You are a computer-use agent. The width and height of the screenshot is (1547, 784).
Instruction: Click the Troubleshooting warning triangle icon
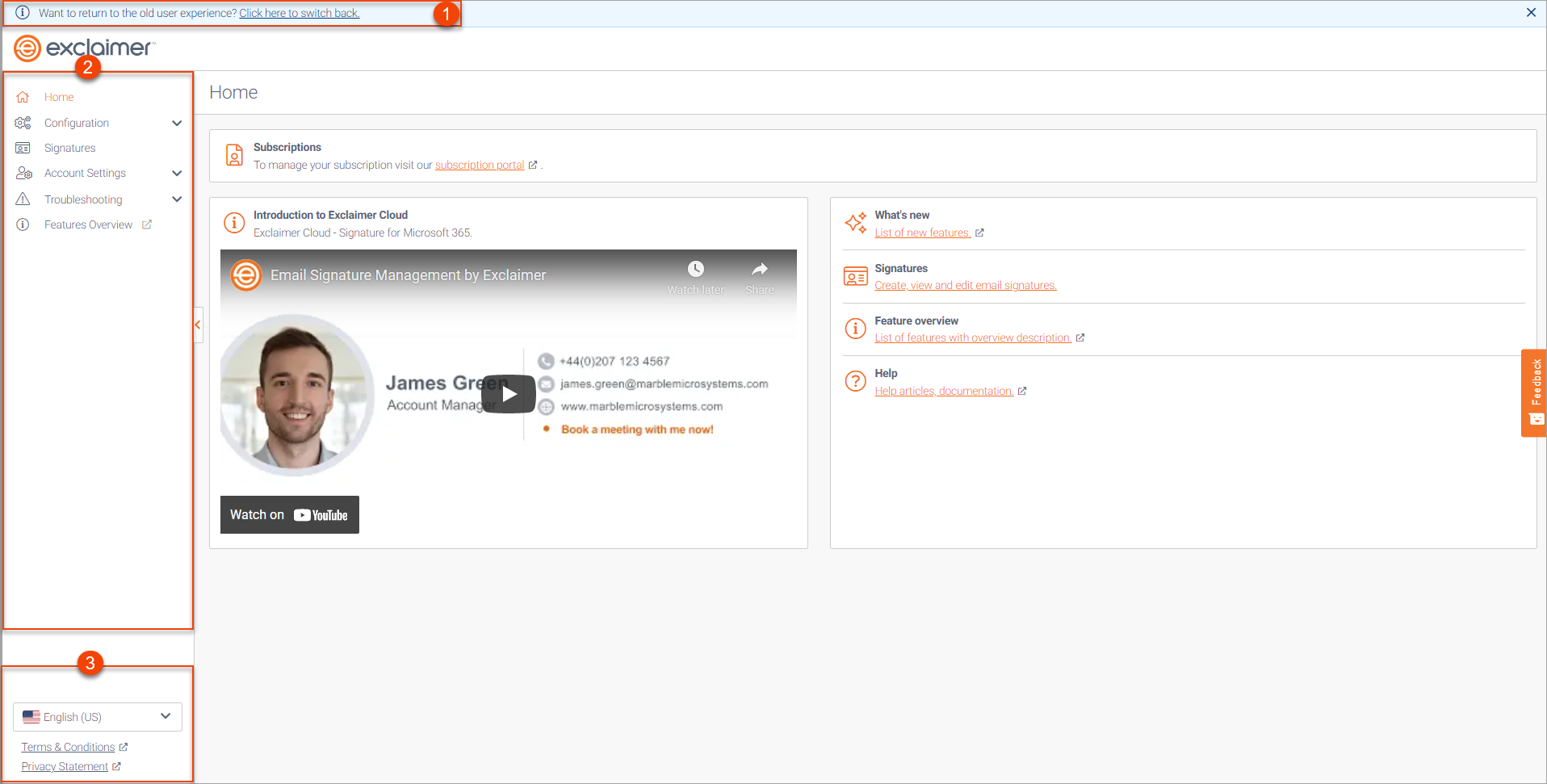[23, 199]
